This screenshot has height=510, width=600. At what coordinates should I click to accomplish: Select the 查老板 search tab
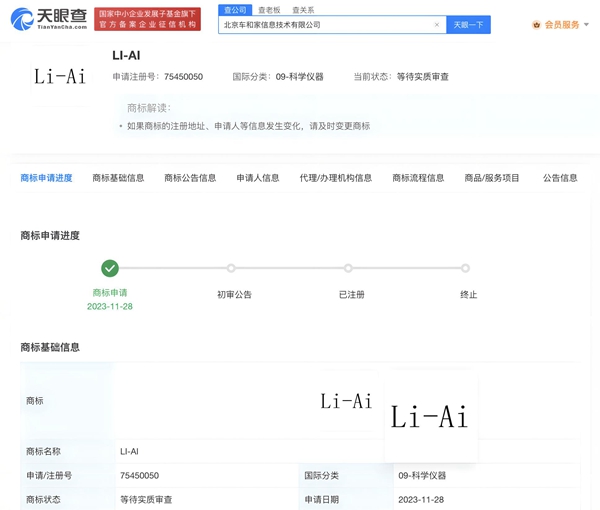pos(269,10)
